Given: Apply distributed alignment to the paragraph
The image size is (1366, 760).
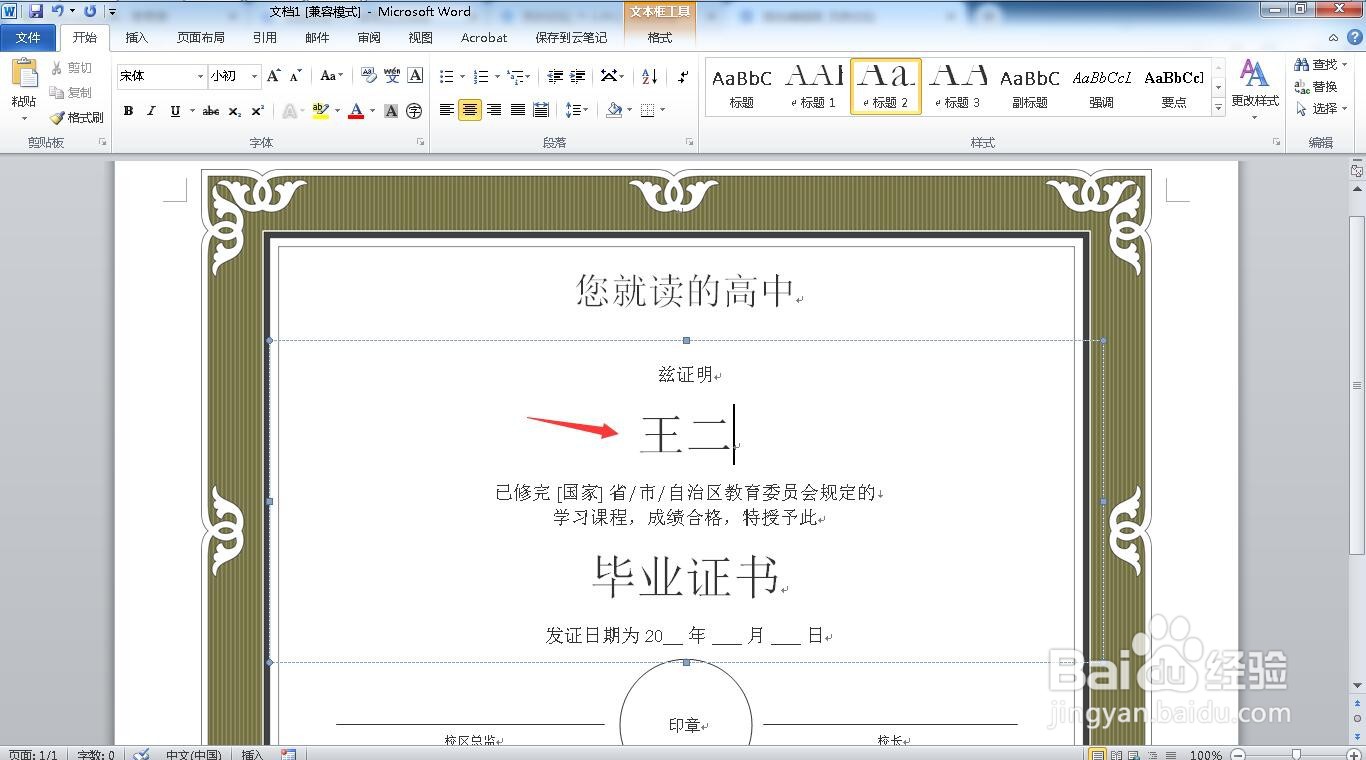Looking at the screenshot, I should 541,110.
